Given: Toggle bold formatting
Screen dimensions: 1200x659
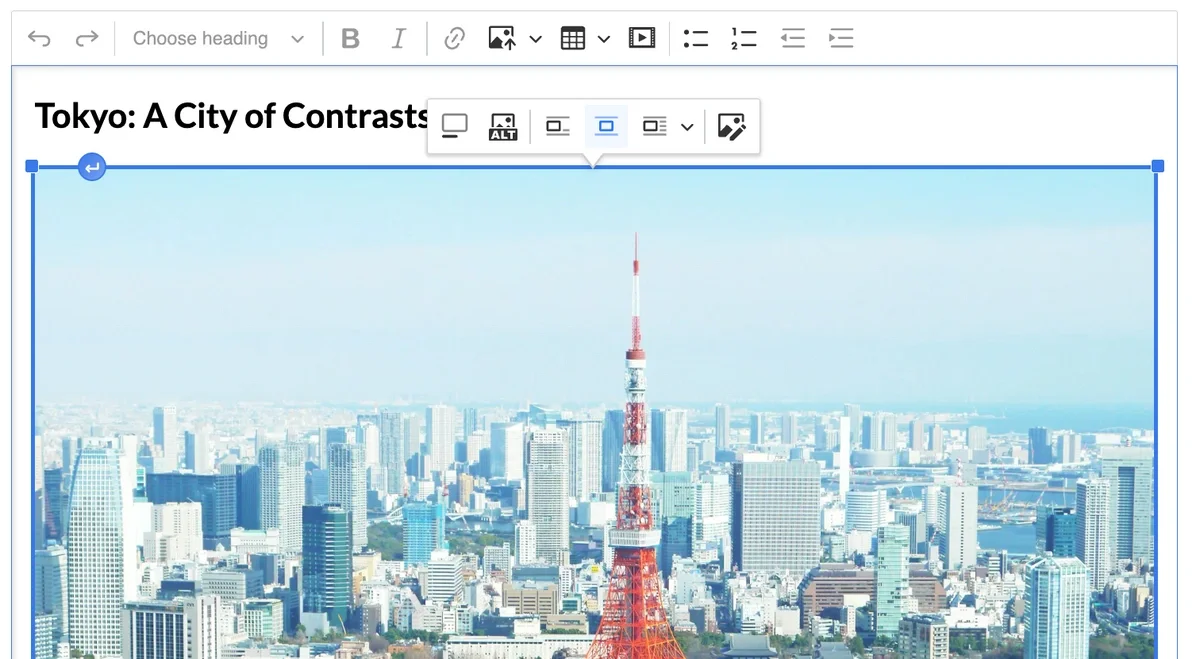Looking at the screenshot, I should pyautogui.click(x=350, y=39).
